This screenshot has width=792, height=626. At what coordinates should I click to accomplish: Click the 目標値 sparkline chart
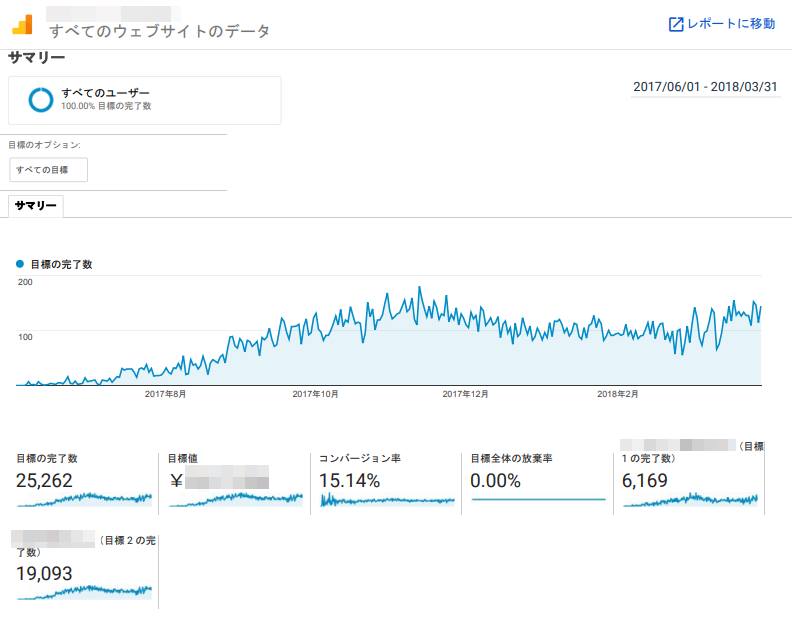[x=236, y=498]
